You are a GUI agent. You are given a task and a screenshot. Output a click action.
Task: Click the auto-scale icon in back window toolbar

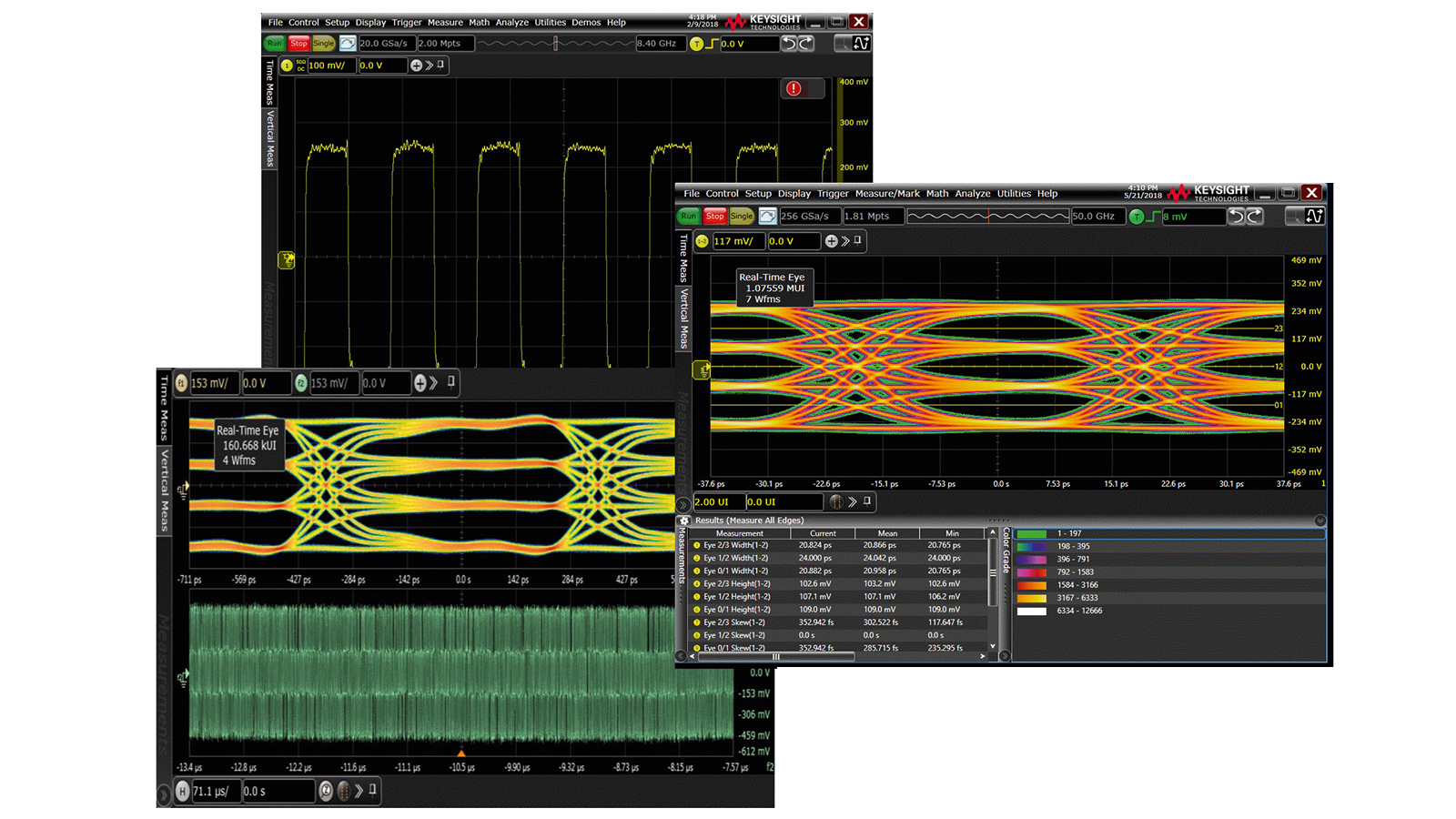click(348, 43)
